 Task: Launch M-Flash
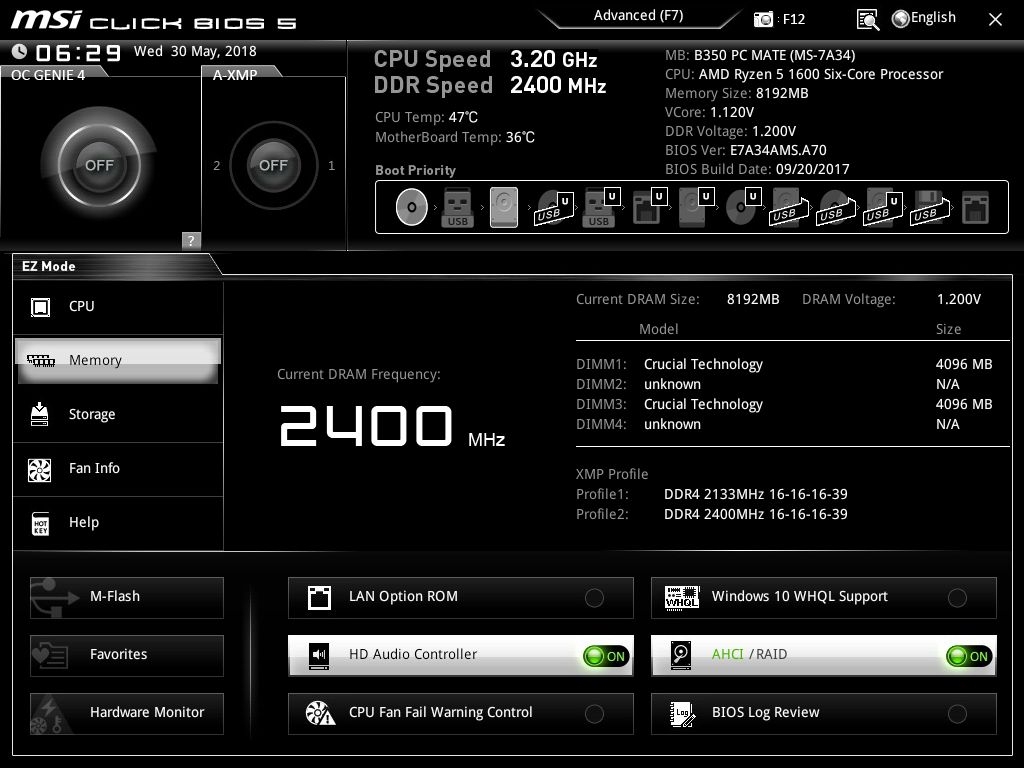click(127, 597)
